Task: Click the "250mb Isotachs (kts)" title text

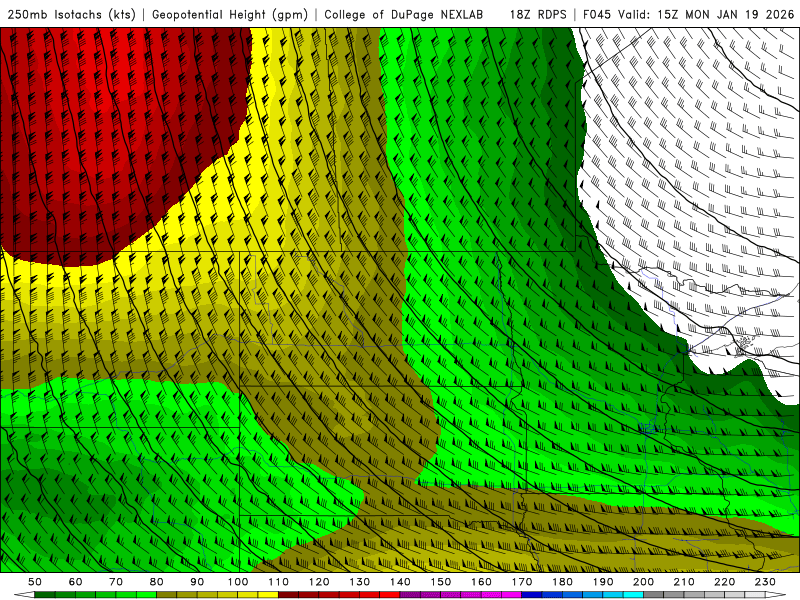Action: tap(71, 15)
